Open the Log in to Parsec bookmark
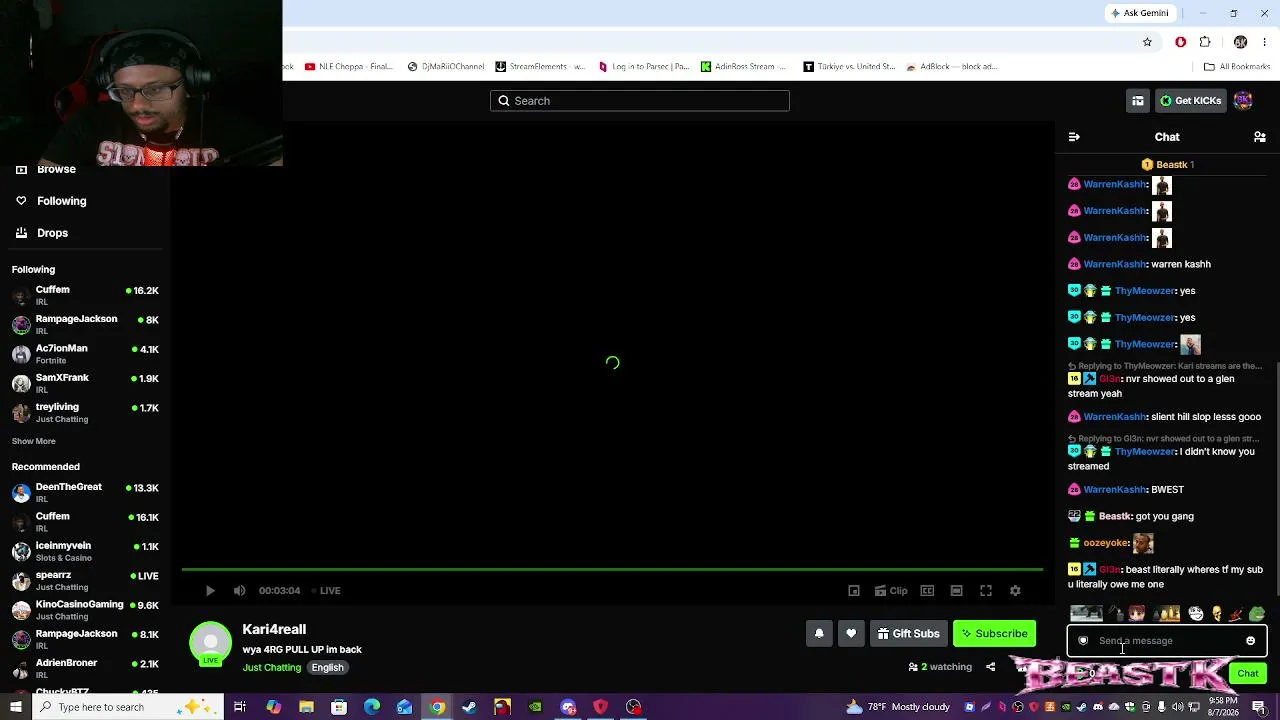The height and width of the screenshot is (720, 1280). pyautogui.click(x=643, y=67)
